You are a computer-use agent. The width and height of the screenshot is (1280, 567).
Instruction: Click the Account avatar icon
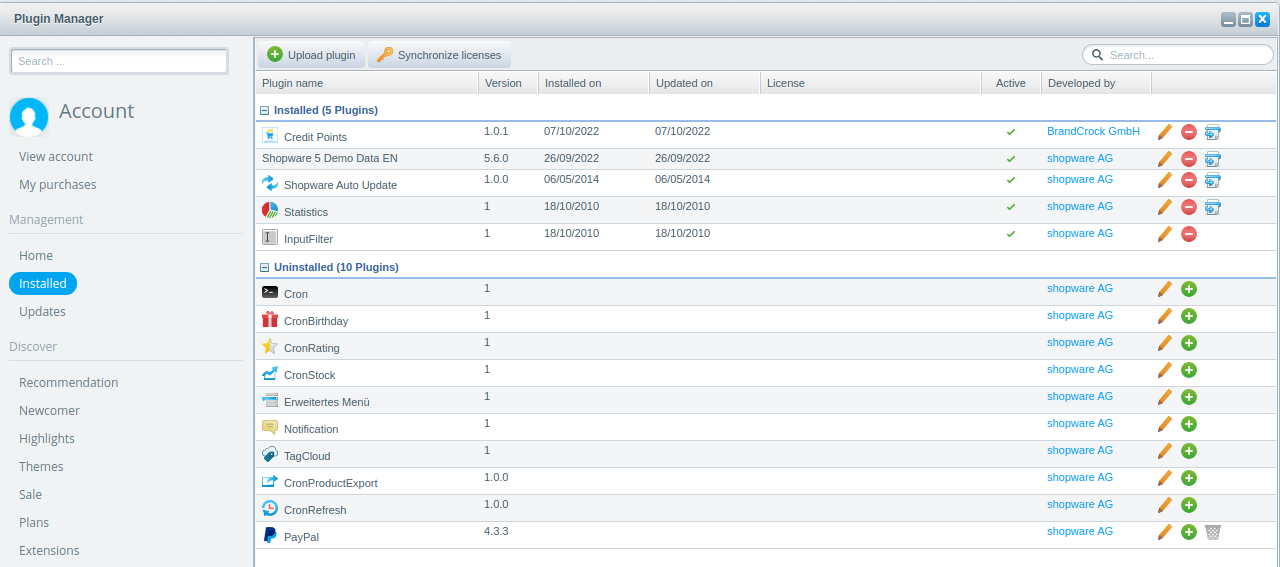(29, 117)
